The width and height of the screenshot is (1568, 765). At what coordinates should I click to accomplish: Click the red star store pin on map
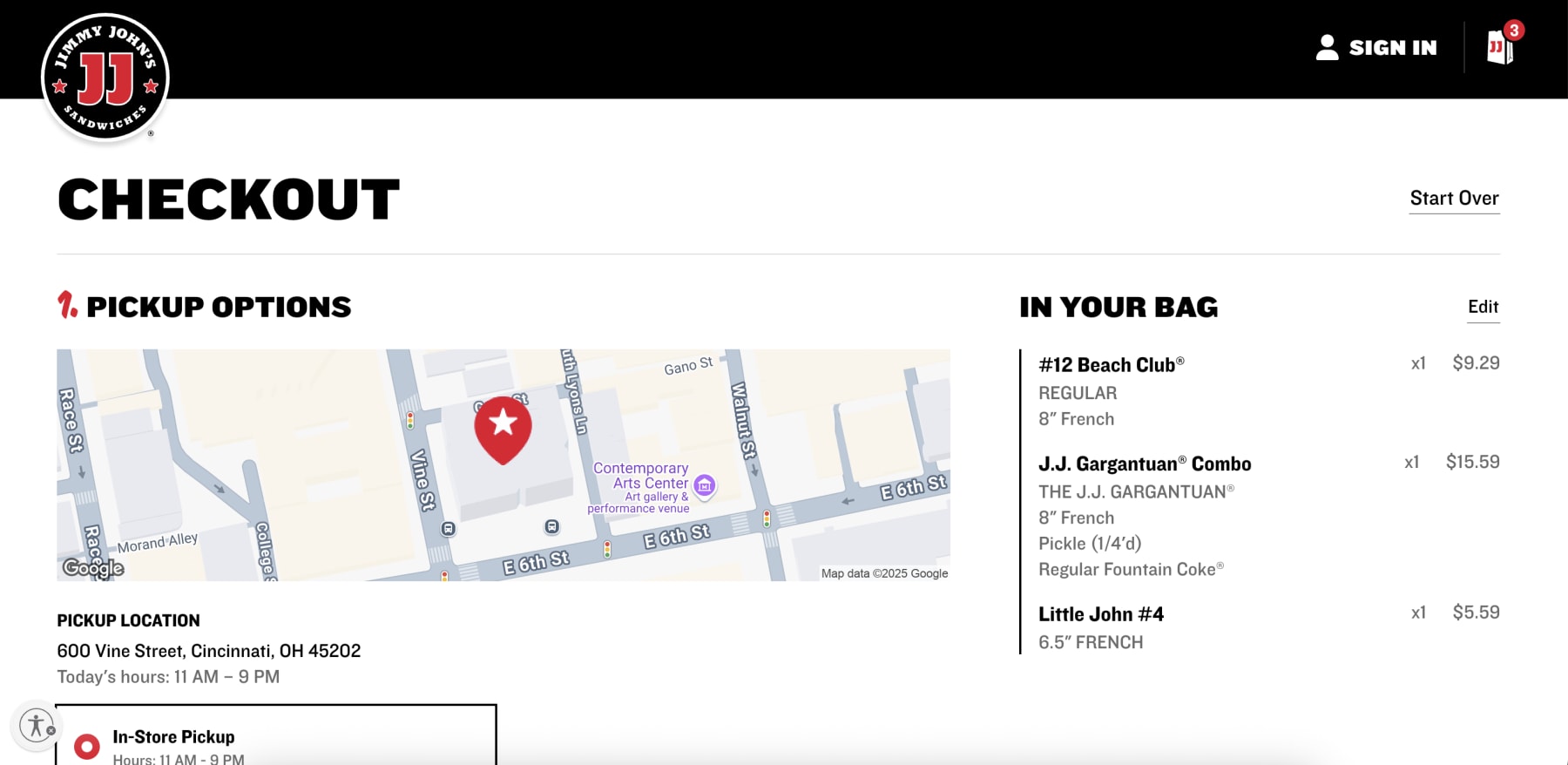coord(503,429)
